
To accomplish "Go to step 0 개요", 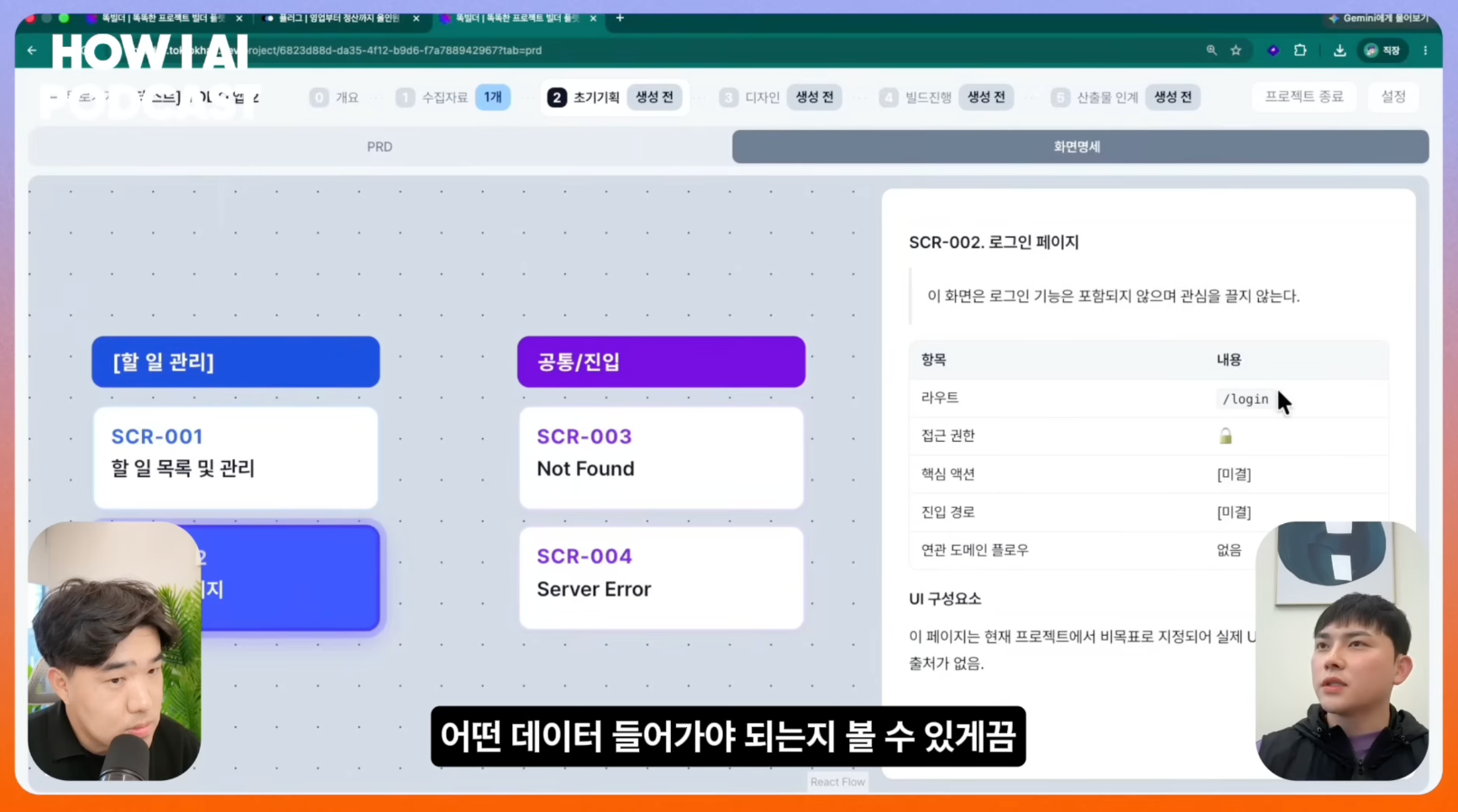I will tap(334, 97).
